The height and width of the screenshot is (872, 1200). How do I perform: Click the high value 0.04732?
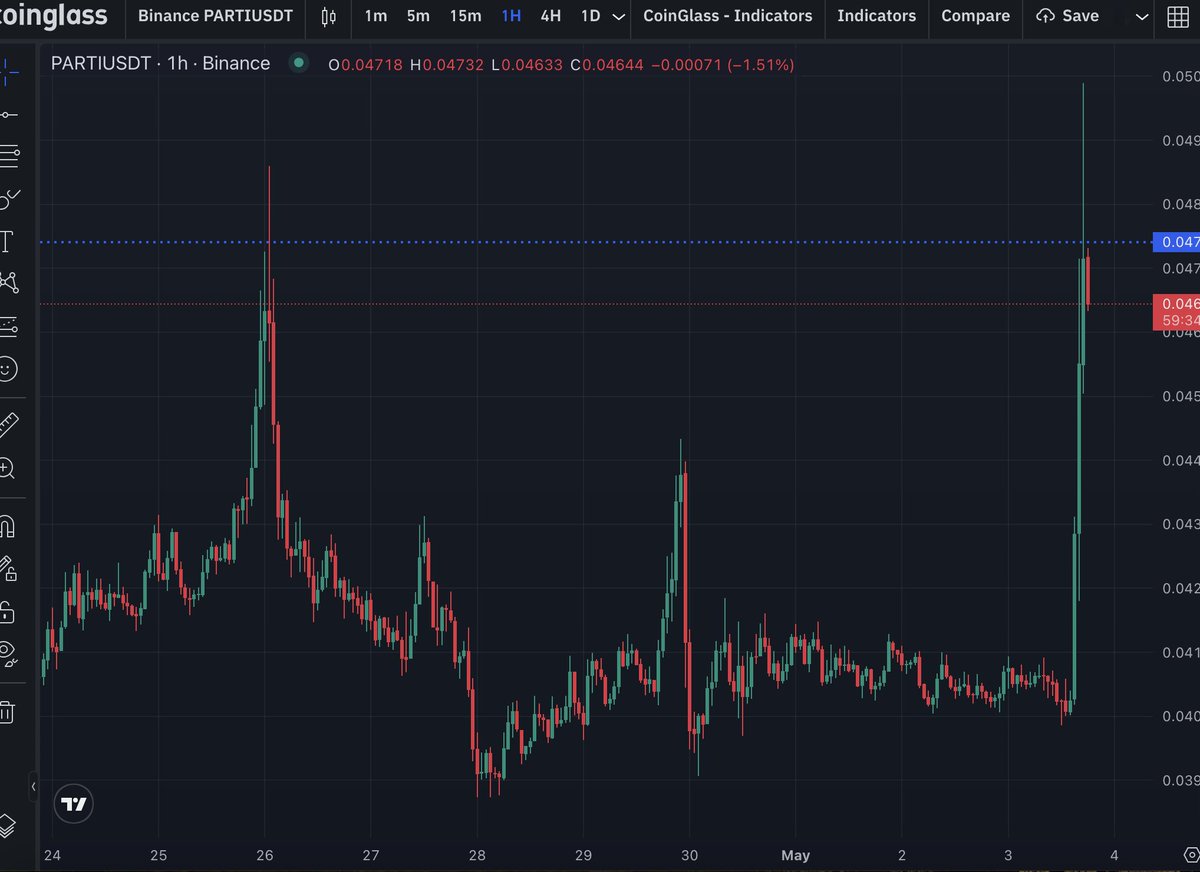click(x=453, y=64)
